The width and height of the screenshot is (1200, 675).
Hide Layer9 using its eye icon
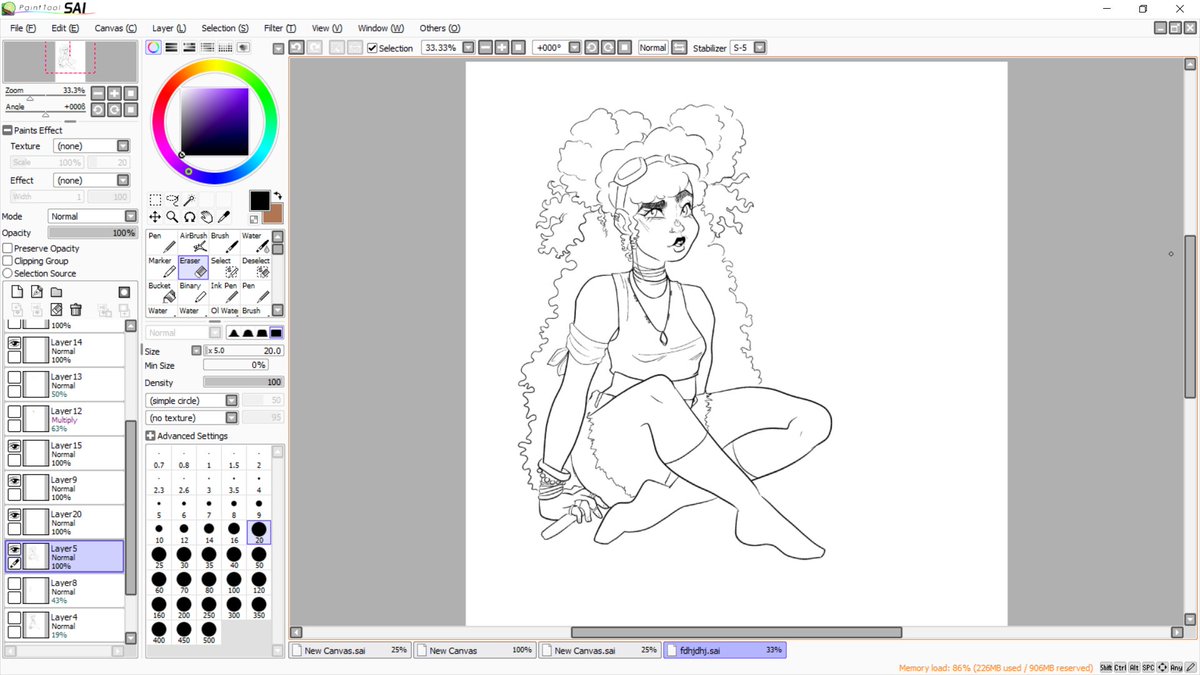pos(14,481)
